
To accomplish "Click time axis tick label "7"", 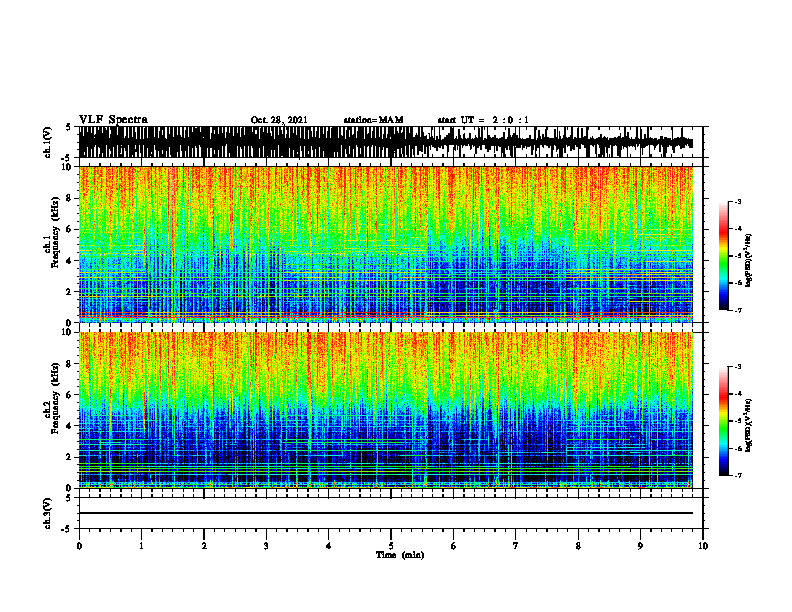I will pos(516,546).
